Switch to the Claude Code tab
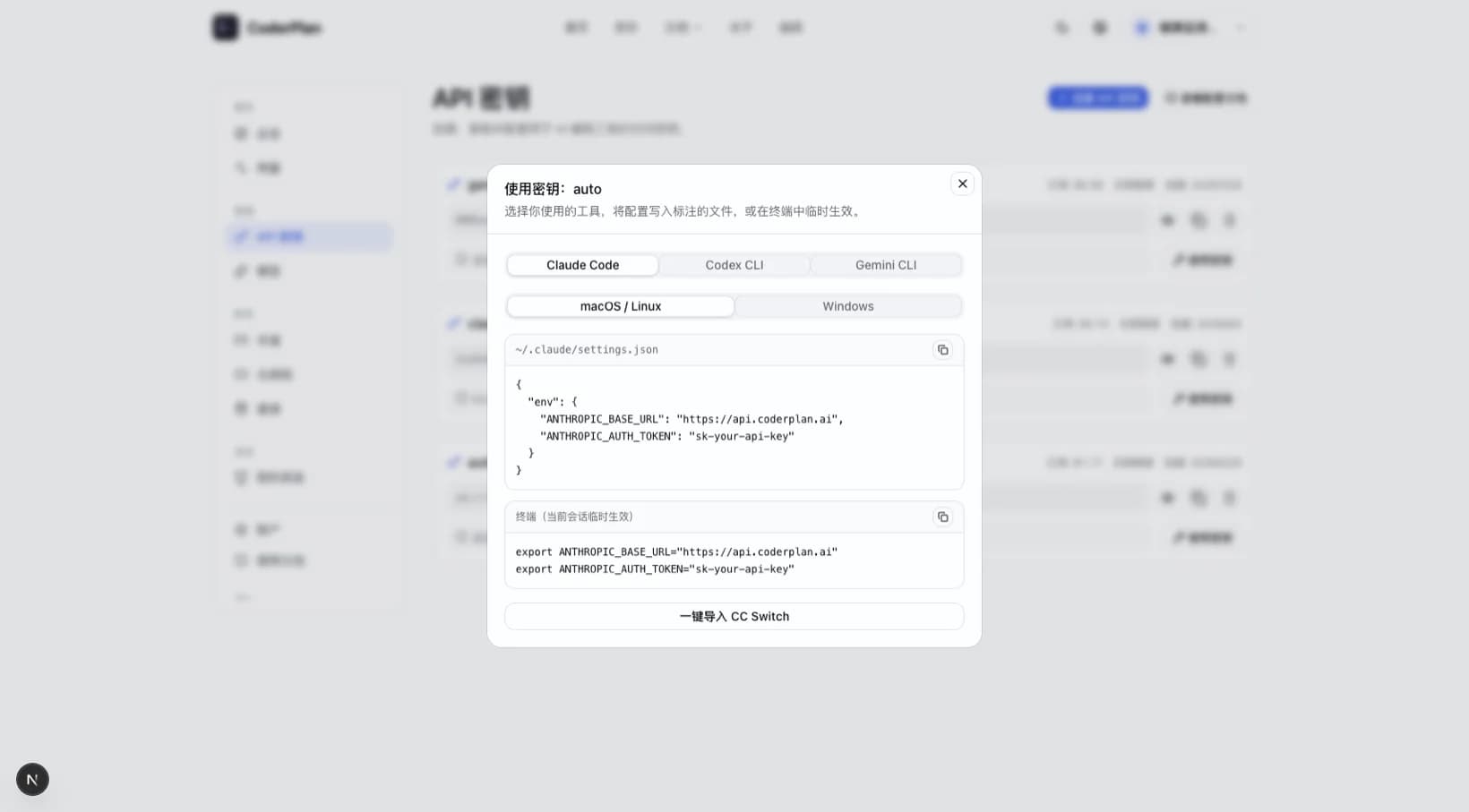 pyautogui.click(x=582, y=265)
